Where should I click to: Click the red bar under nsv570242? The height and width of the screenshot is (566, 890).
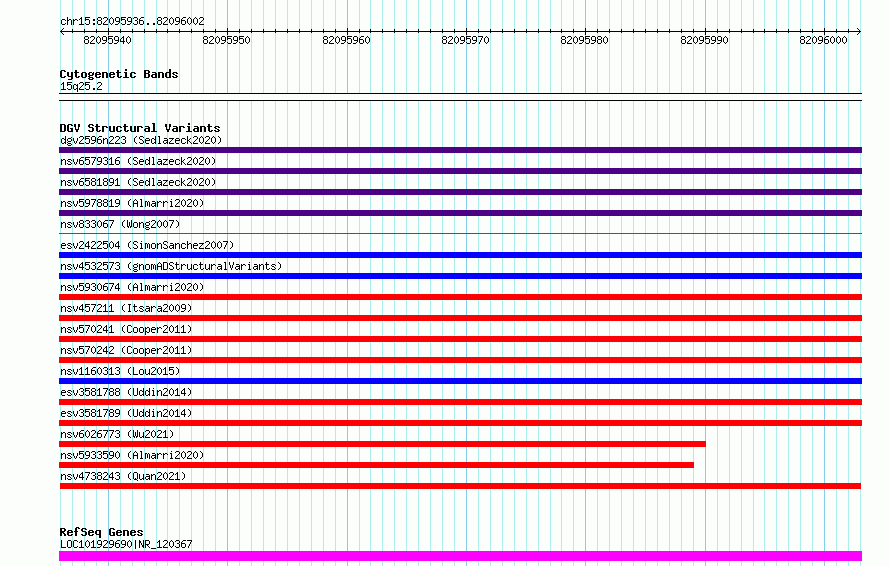click(x=460, y=360)
